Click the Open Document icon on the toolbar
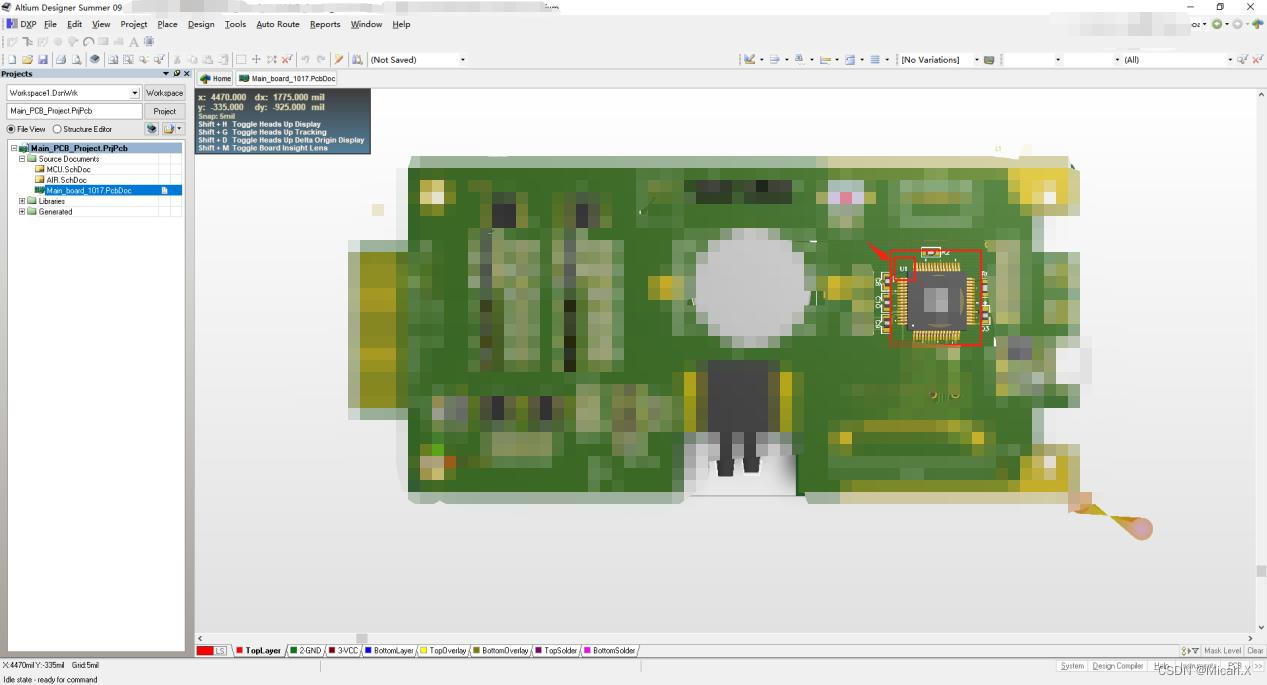 pos(28,59)
